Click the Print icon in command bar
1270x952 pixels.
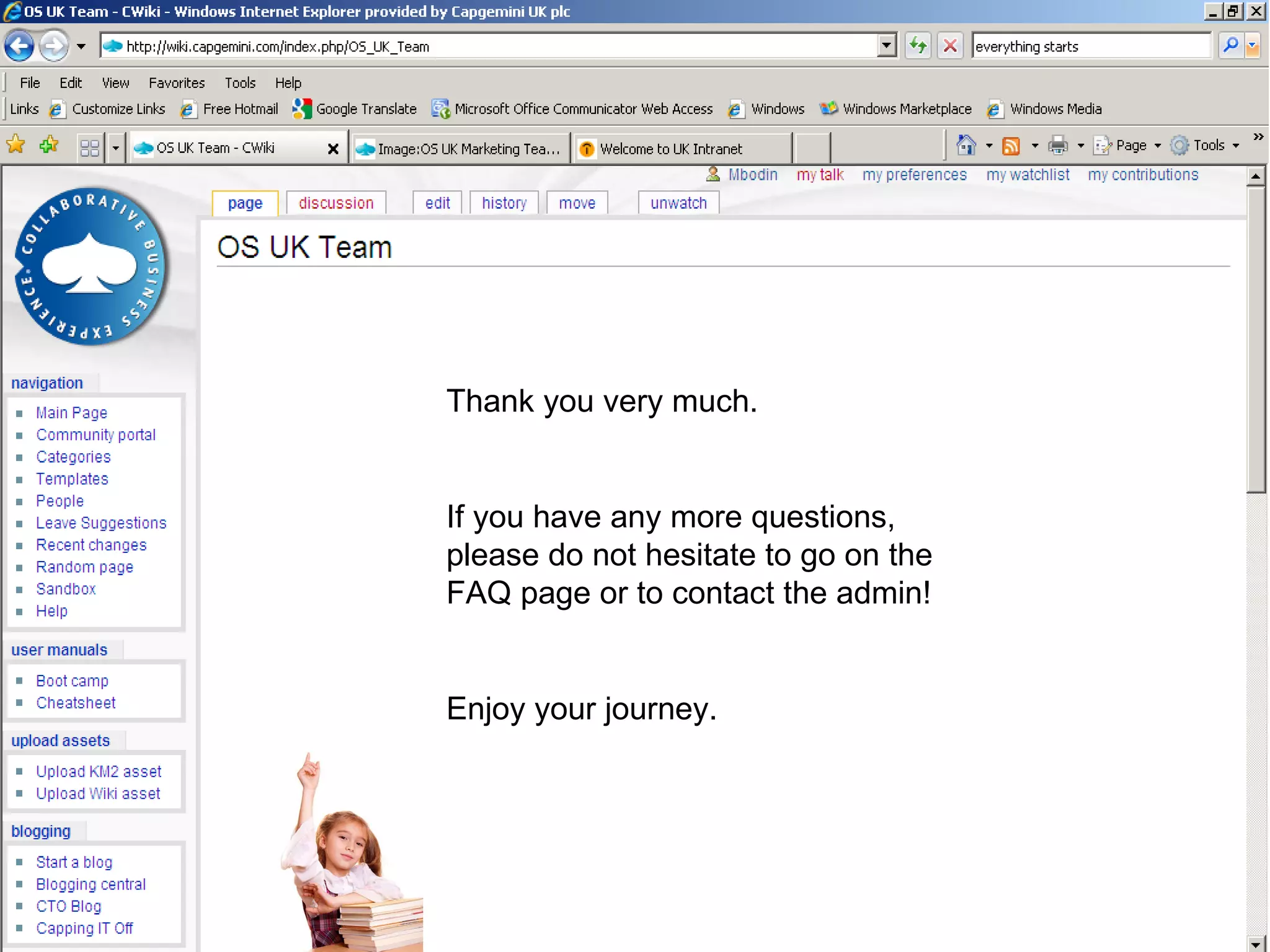[x=1058, y=146]
